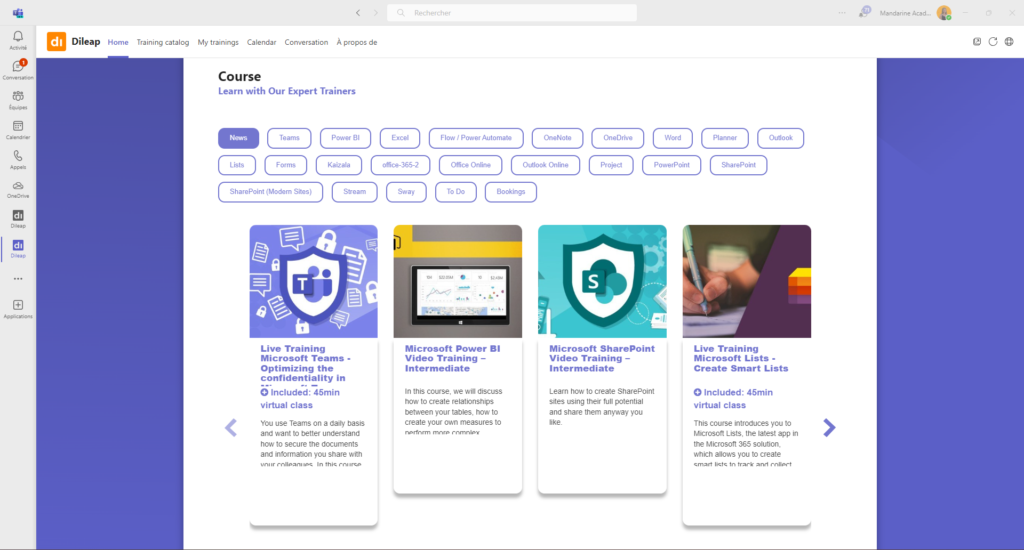Filter by Flow / Power Automate
The image size is (1024, 550).
coord(476,138)
